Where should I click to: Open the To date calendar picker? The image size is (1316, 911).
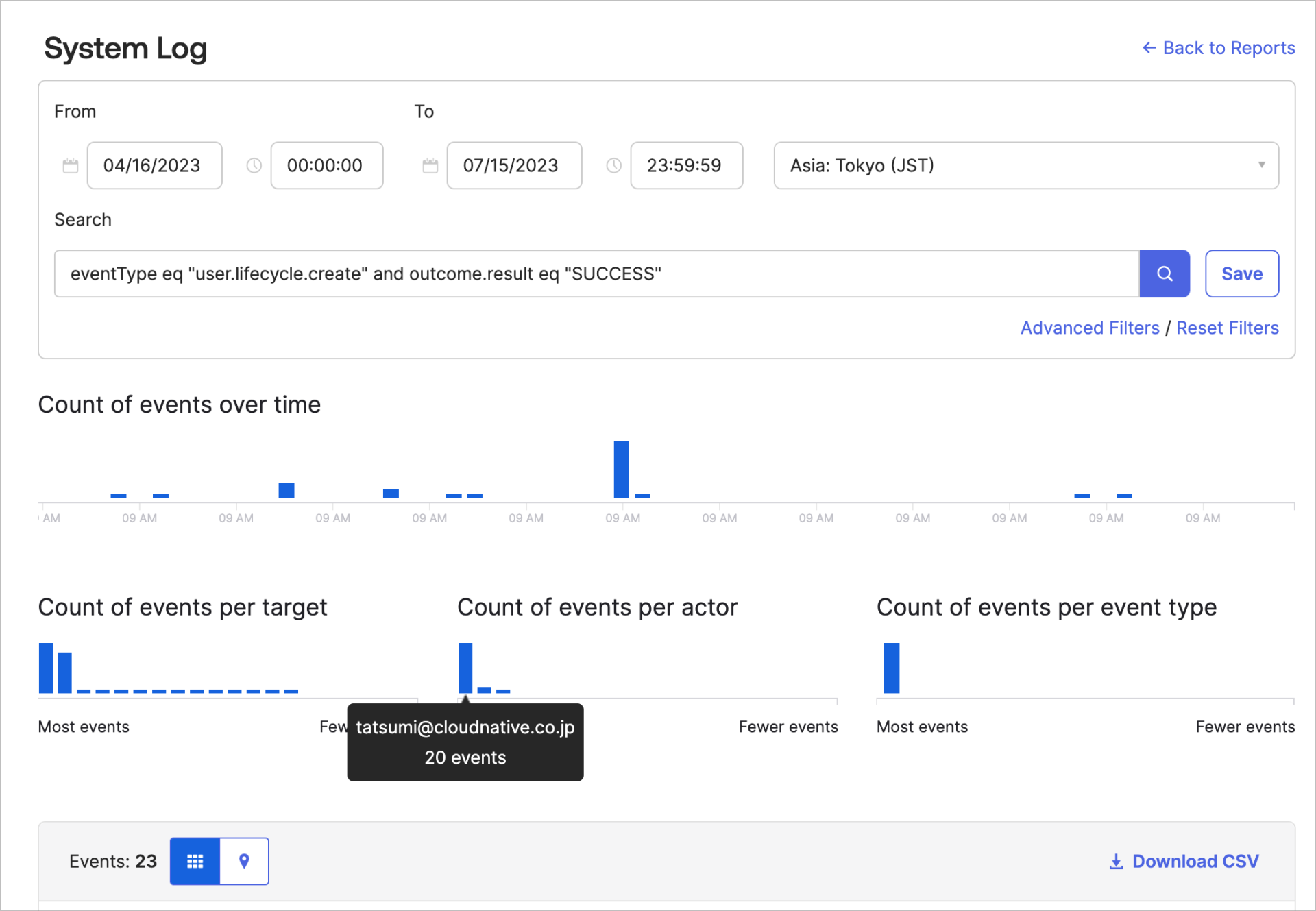point(430,165)
